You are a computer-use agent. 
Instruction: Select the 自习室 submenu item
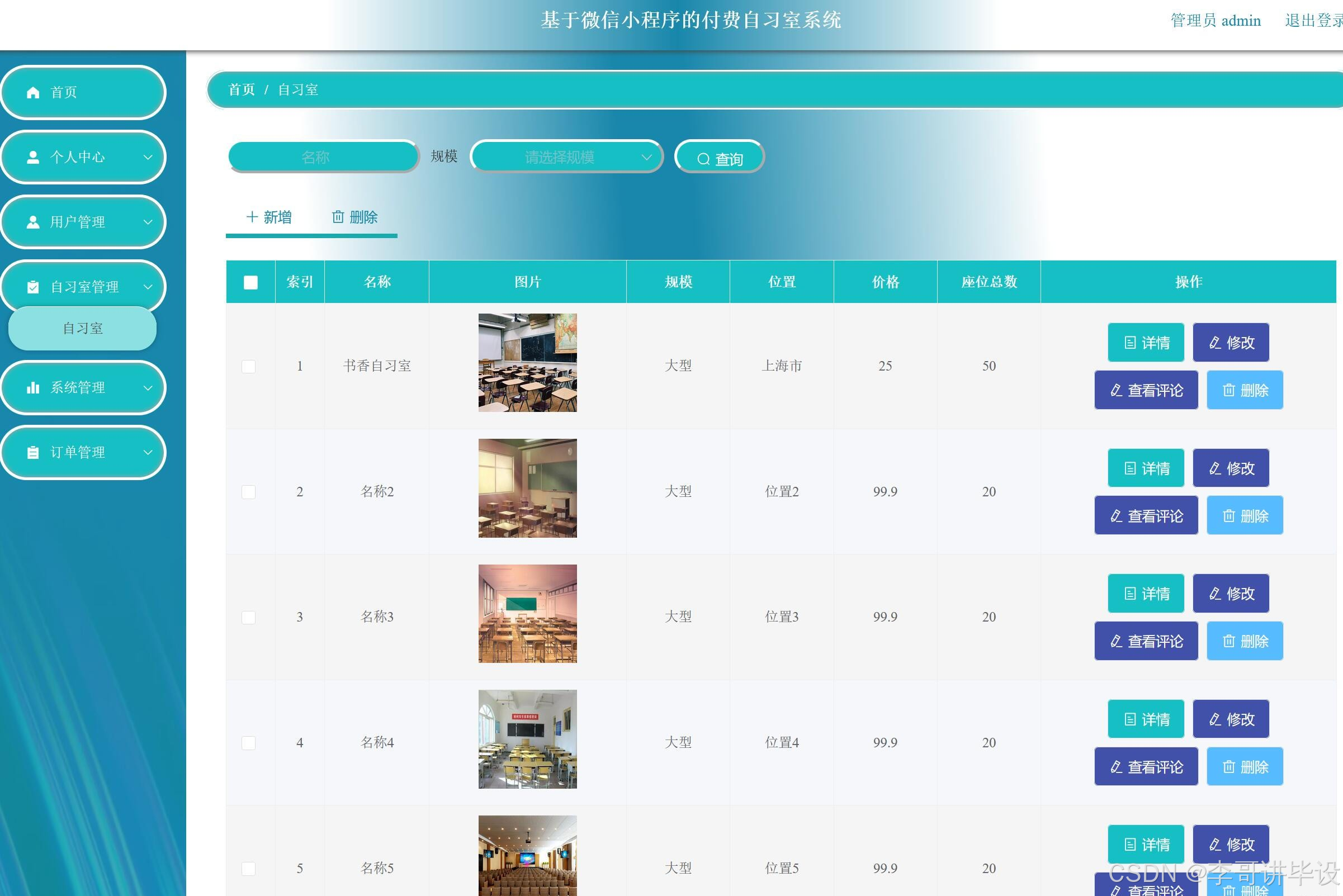click(x=83, y=329)
